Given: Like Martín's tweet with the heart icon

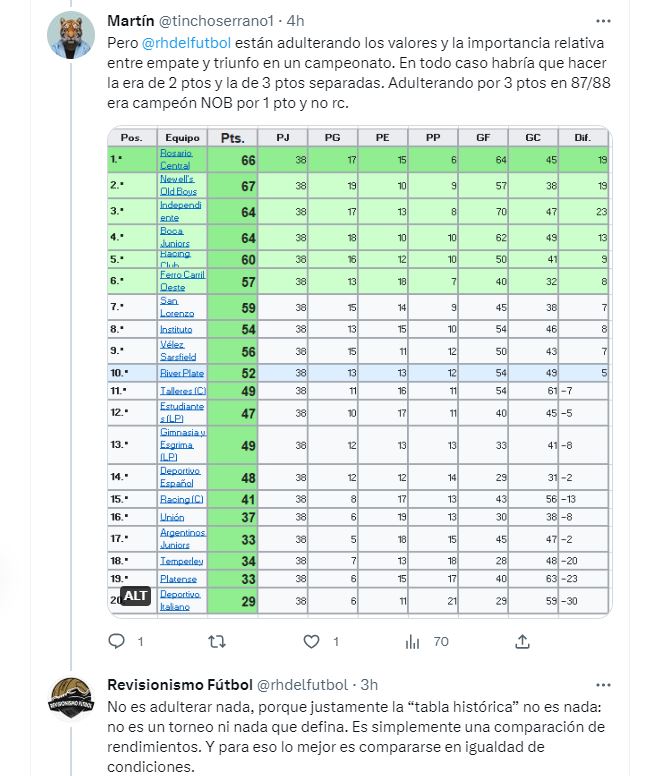Looking at the screenshot, I should point(311,642).
